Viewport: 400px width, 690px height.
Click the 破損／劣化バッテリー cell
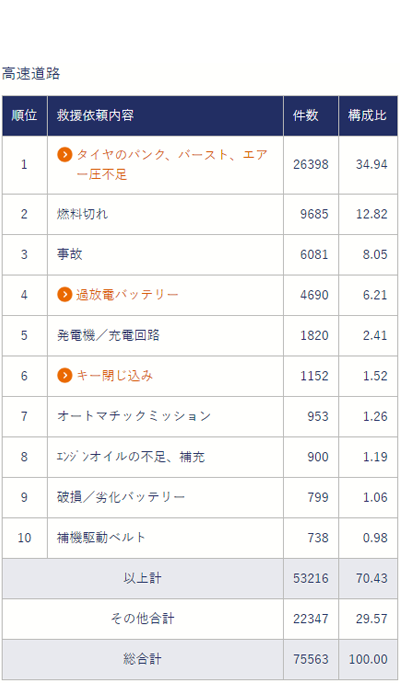pos(165,497)
